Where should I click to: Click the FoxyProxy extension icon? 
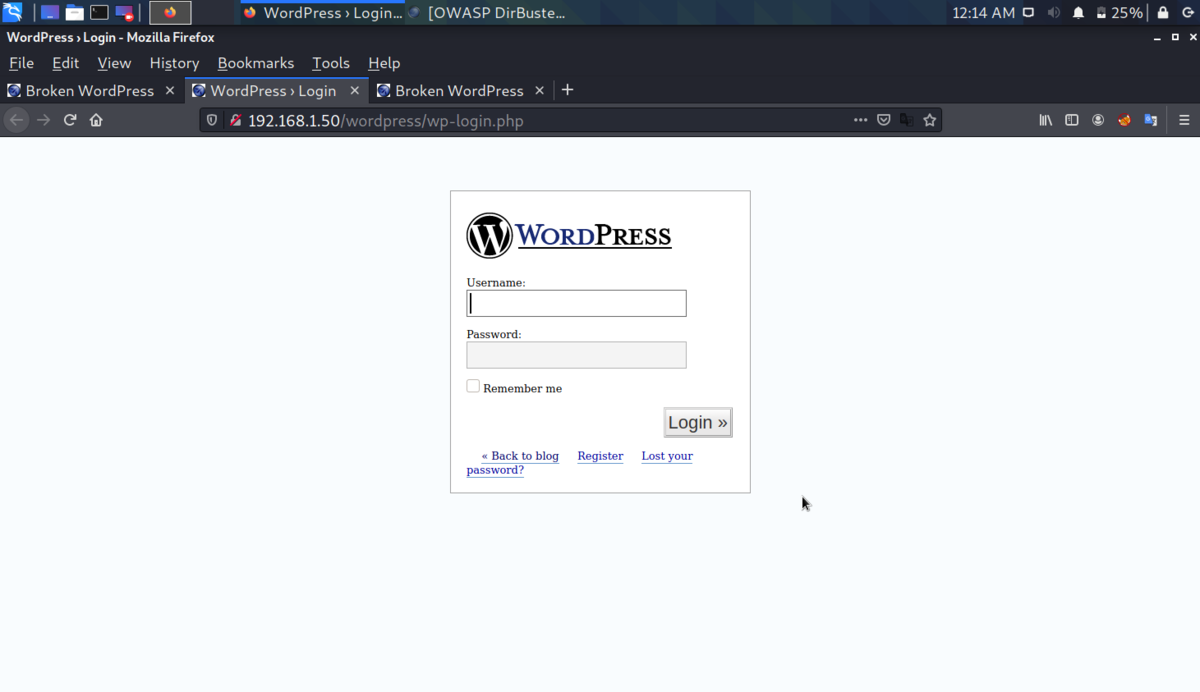point(1124,120)
